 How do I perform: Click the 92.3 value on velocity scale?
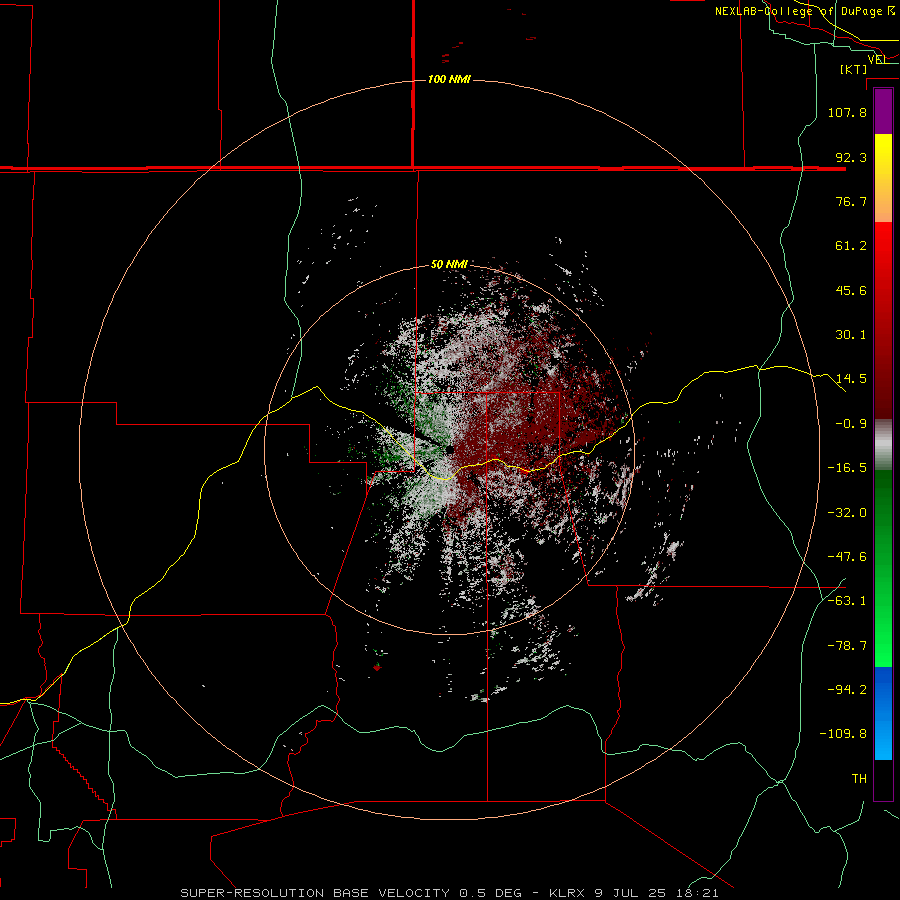(851, 157)
